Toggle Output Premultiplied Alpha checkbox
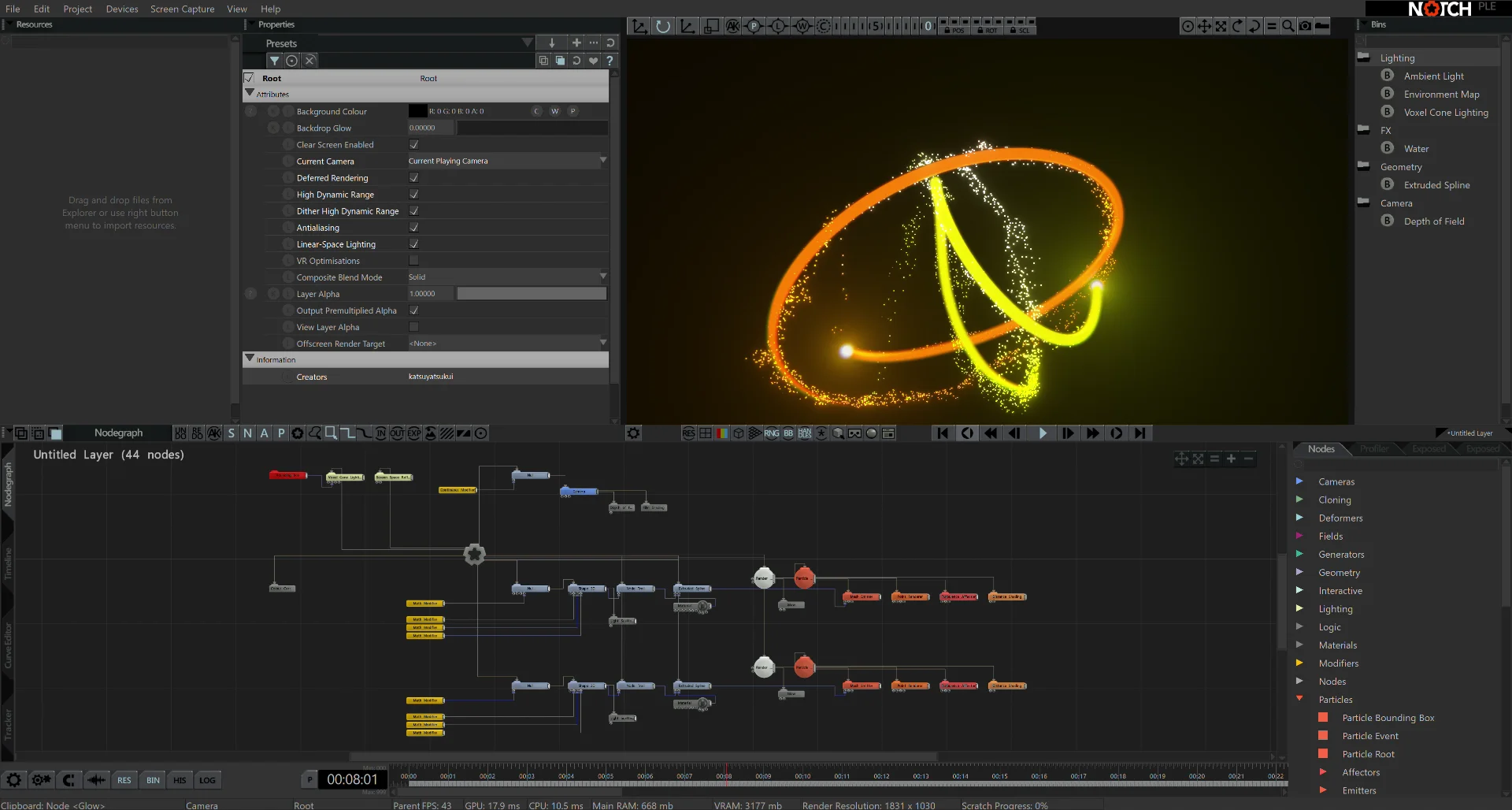Viewport: 1512px width, 810px height. click(x=413, y=310)
